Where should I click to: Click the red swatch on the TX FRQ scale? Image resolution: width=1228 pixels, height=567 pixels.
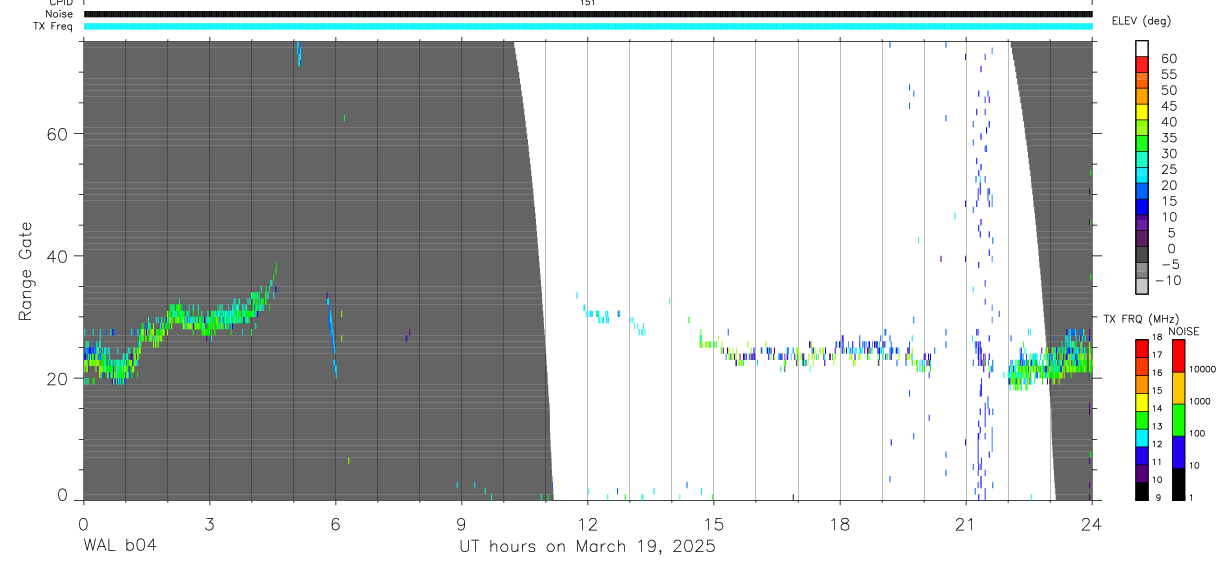click(1142, 348)
